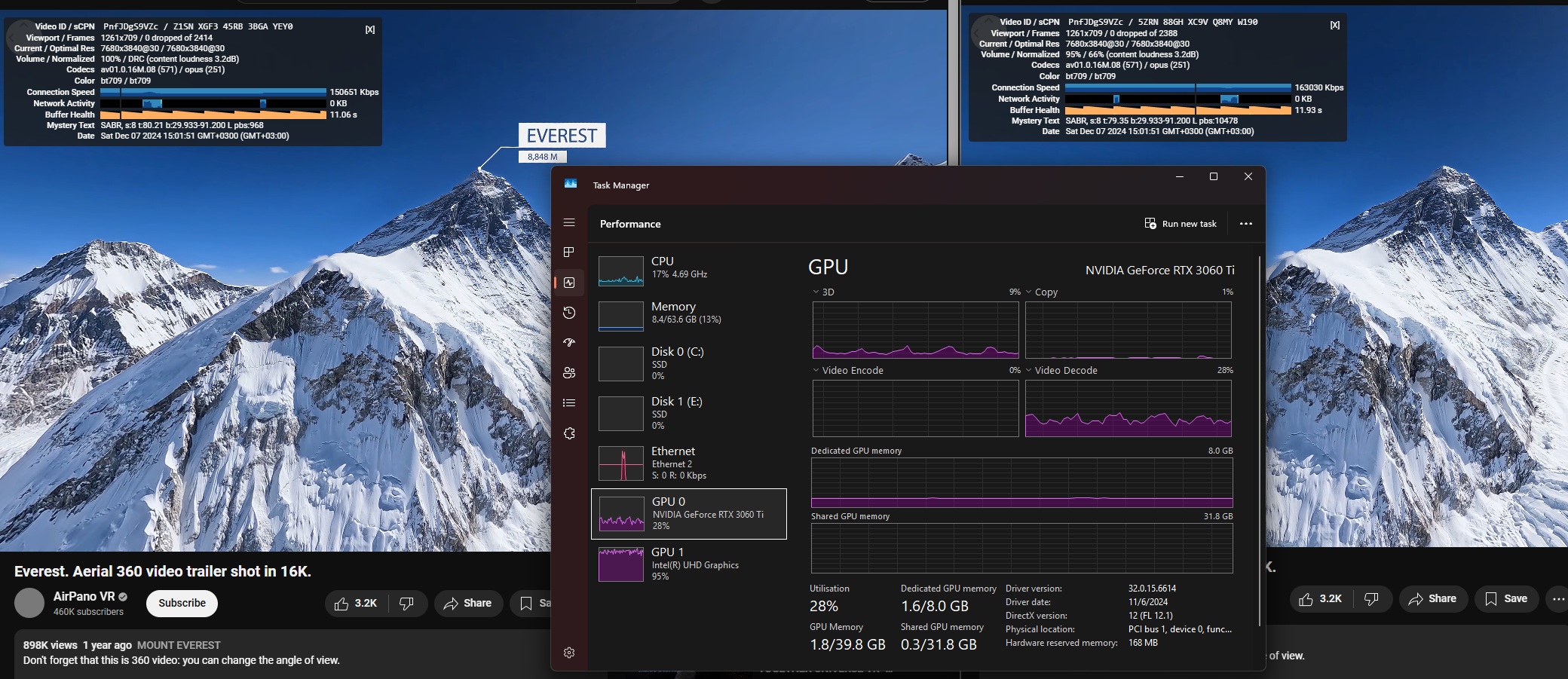Click the Shared GPU memory value '0.3/31.8 GB'

pos(939,644)
